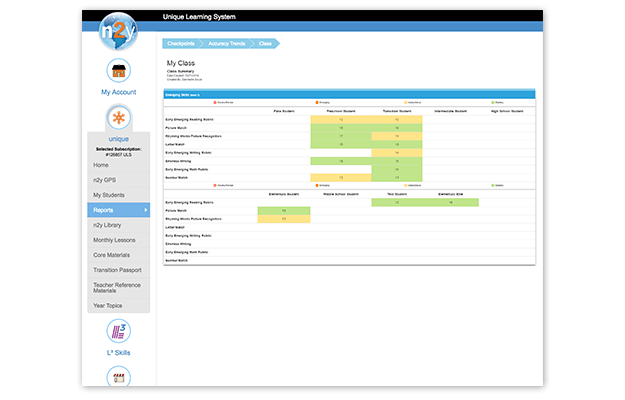
Task: Click the Transition Student column header
Action: [397, 111]
